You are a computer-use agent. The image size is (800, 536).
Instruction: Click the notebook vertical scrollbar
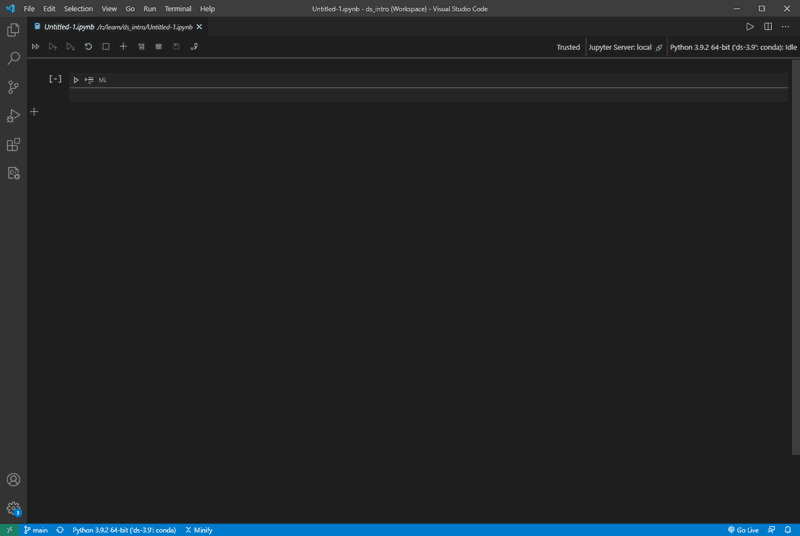795,257
